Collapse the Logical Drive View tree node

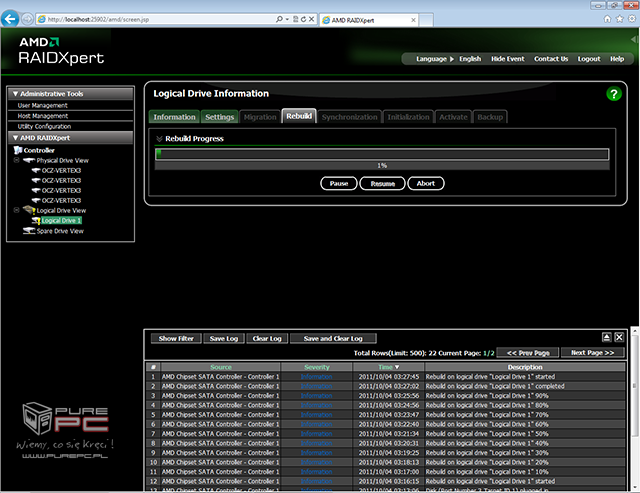click(16, 210)
